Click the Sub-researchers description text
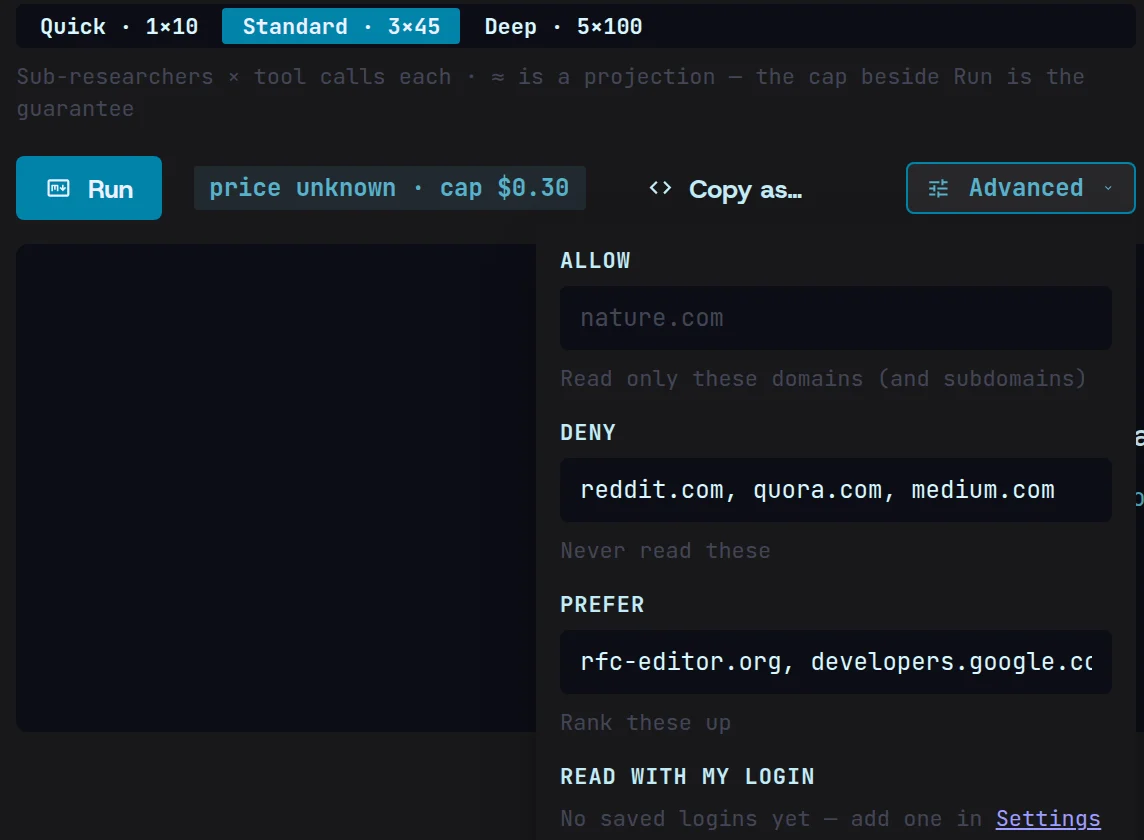1144x840 pixels. pyautogui.click(x=551, y=93)
